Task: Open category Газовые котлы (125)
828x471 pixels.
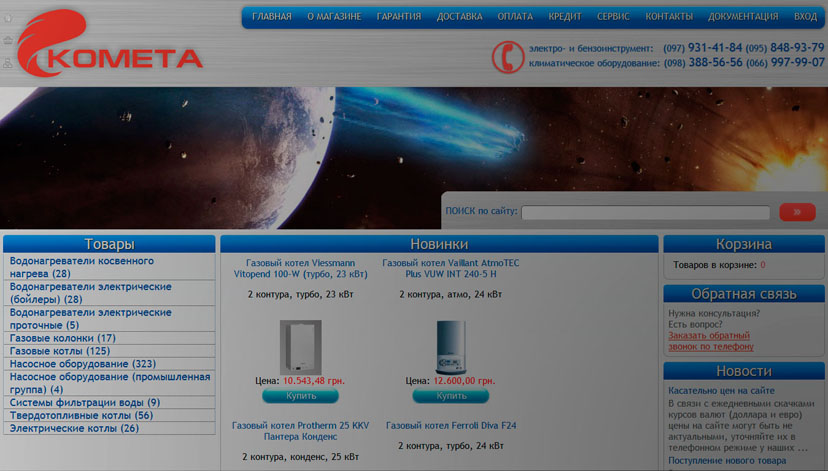Action: click(109, 351)
